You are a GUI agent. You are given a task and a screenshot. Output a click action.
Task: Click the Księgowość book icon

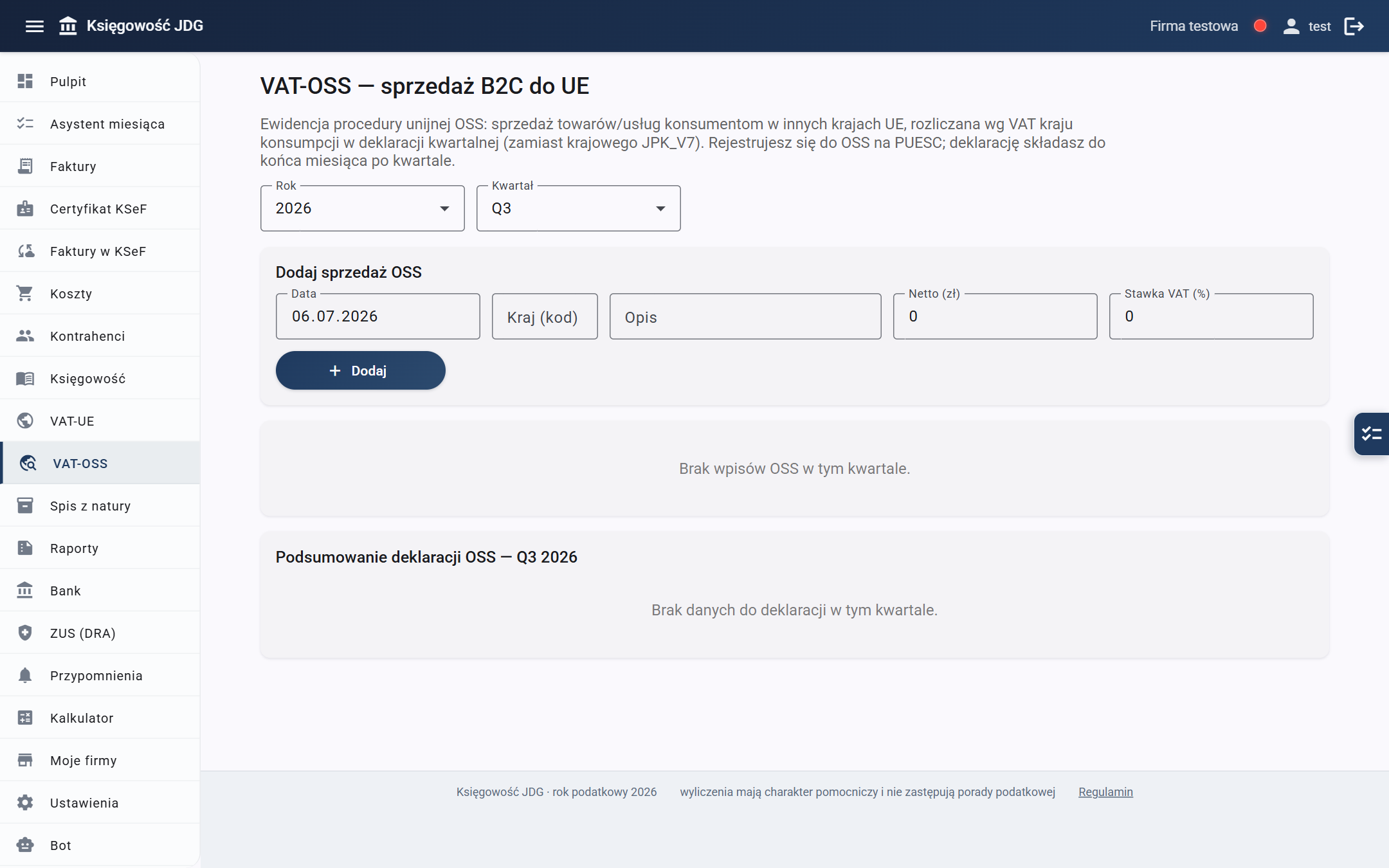pyautogui.click(x=25, y=378)
